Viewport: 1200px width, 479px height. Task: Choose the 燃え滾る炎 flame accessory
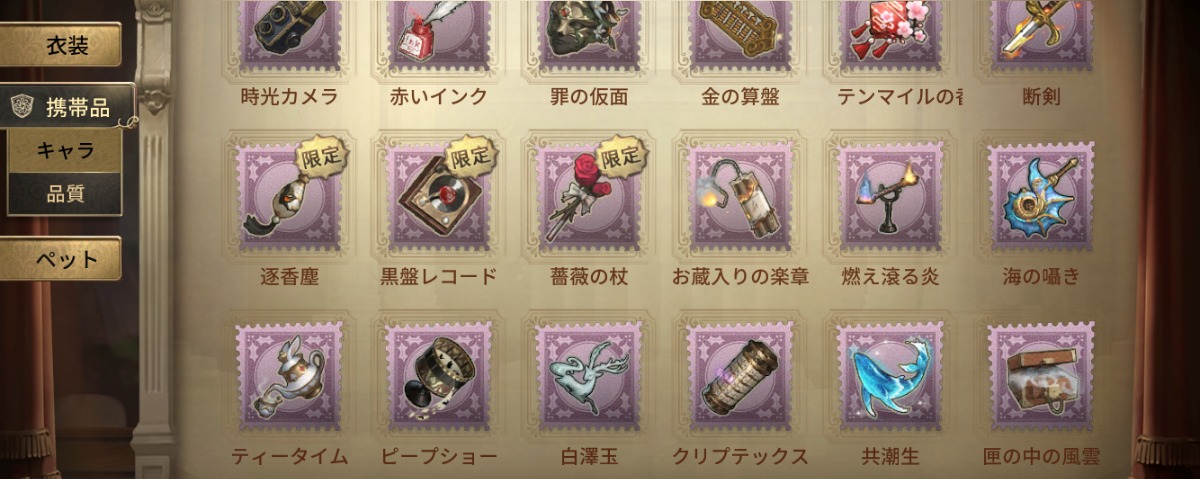click(891, 196)
